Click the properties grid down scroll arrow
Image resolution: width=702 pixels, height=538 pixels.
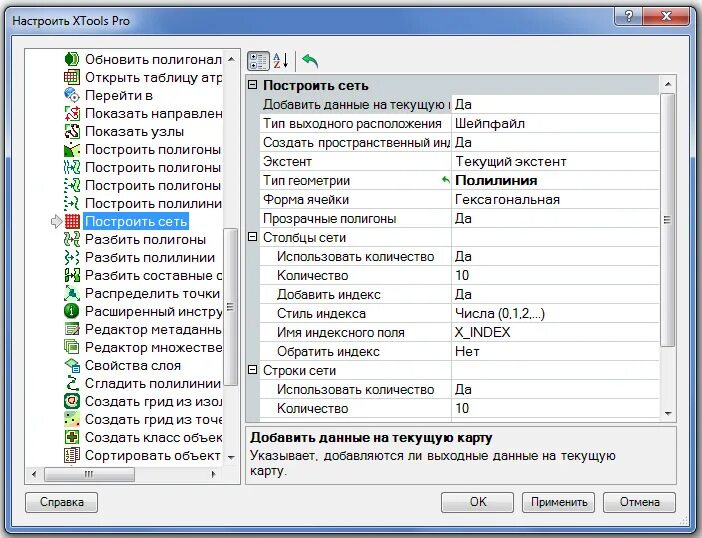(x=668, y=414)
